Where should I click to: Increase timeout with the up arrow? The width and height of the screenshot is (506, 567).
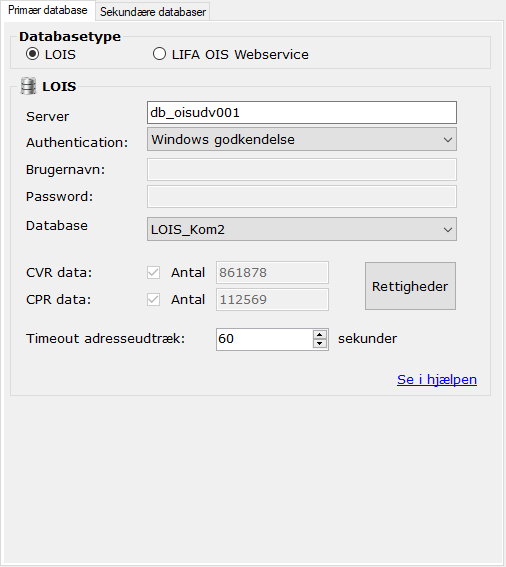click(x=320, y=334)
